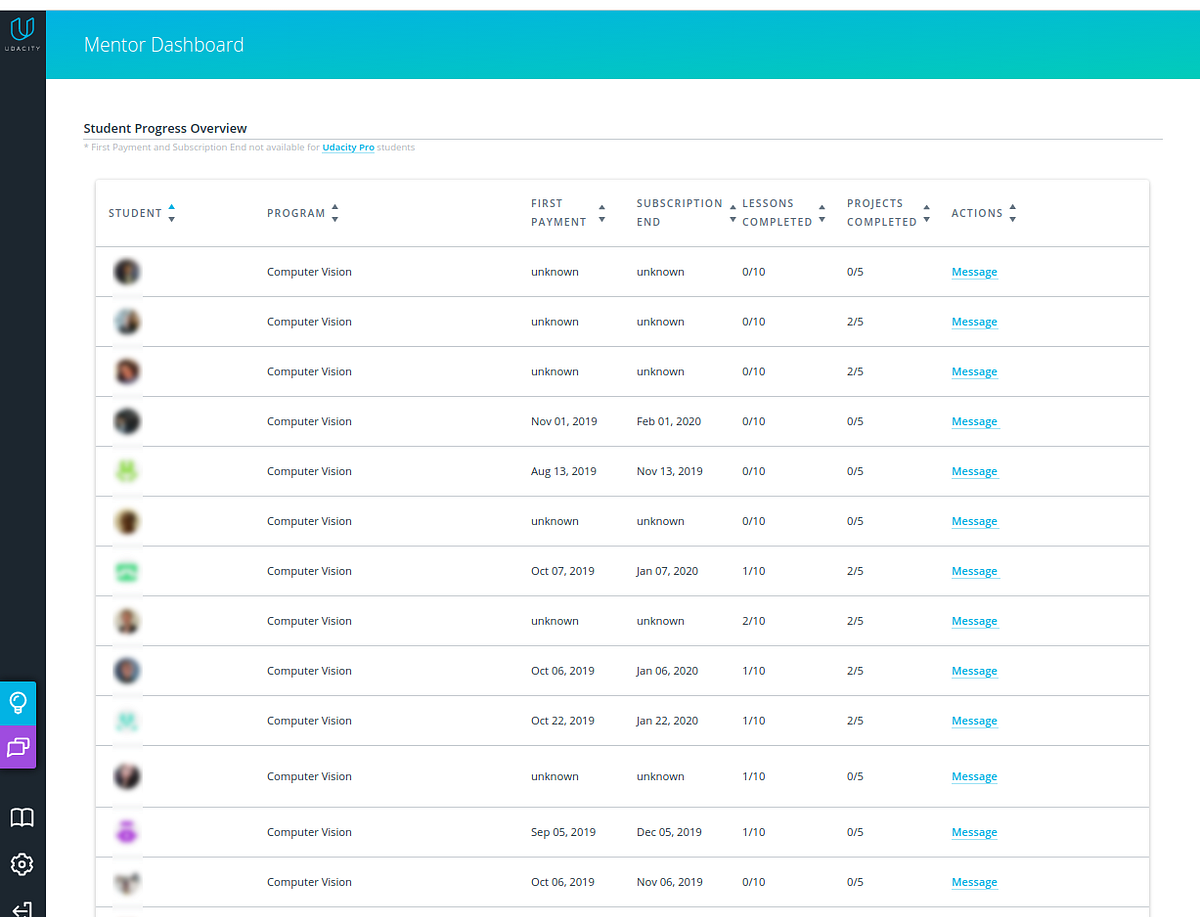Sort by First Payment column arrows
The height and width of the screenshot is (917, 1200).
(x=602, y=213)
